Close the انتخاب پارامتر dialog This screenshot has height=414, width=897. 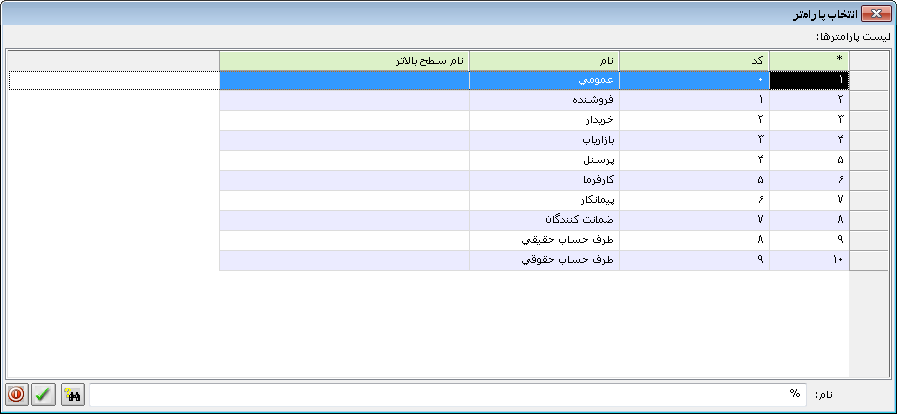coord(875,13)
